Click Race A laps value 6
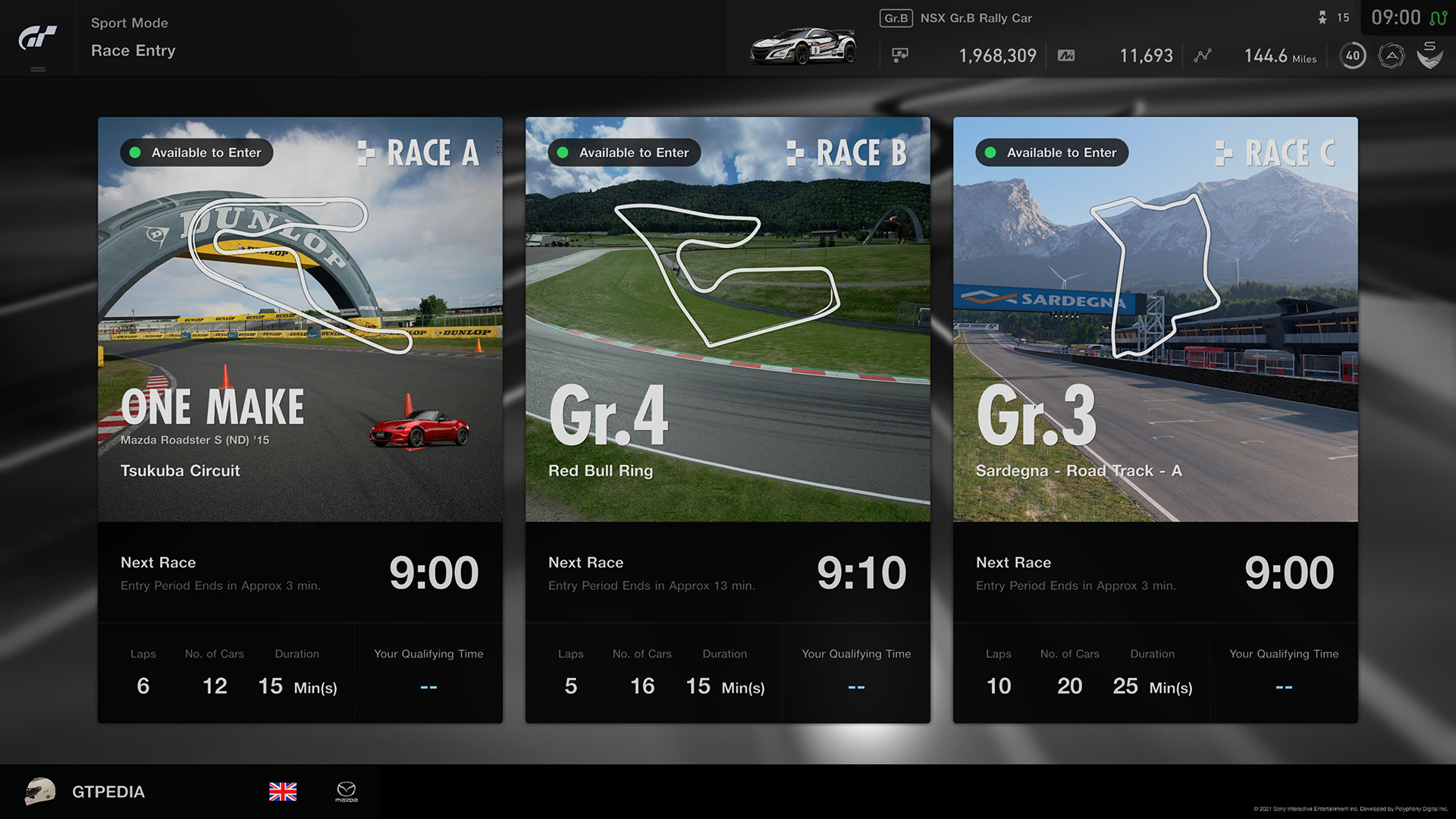Screen dimensions: 1456x819 click(143, 686)
